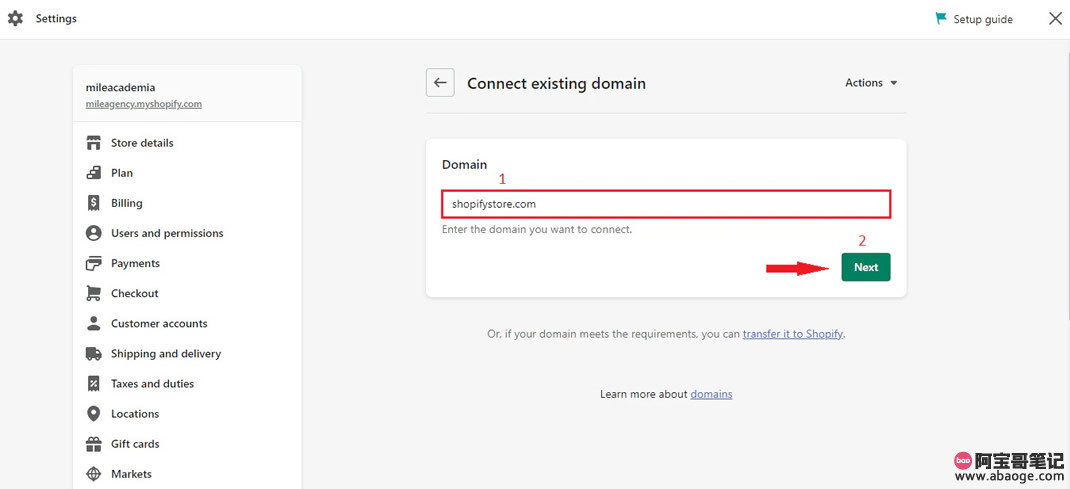Open the domains help link

(711, 394)
